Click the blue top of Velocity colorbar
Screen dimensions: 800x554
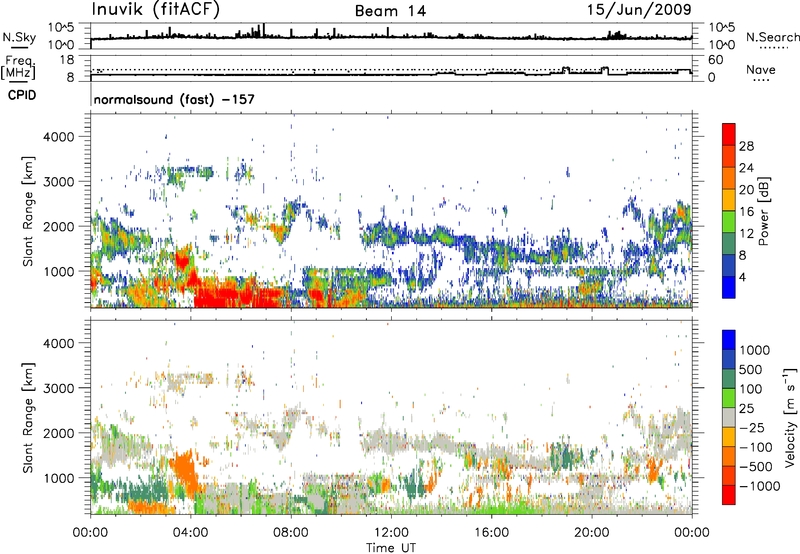point(729,340)
